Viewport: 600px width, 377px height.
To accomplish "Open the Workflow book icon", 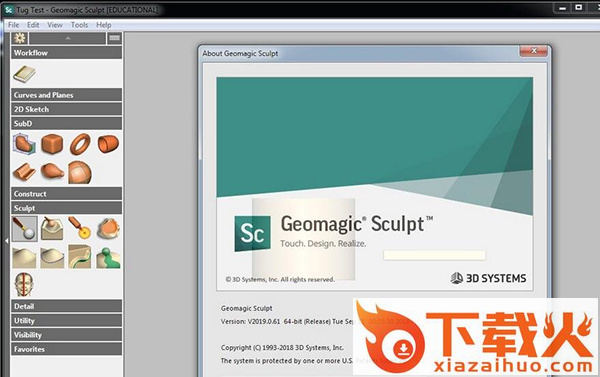I will coord(24,74).
